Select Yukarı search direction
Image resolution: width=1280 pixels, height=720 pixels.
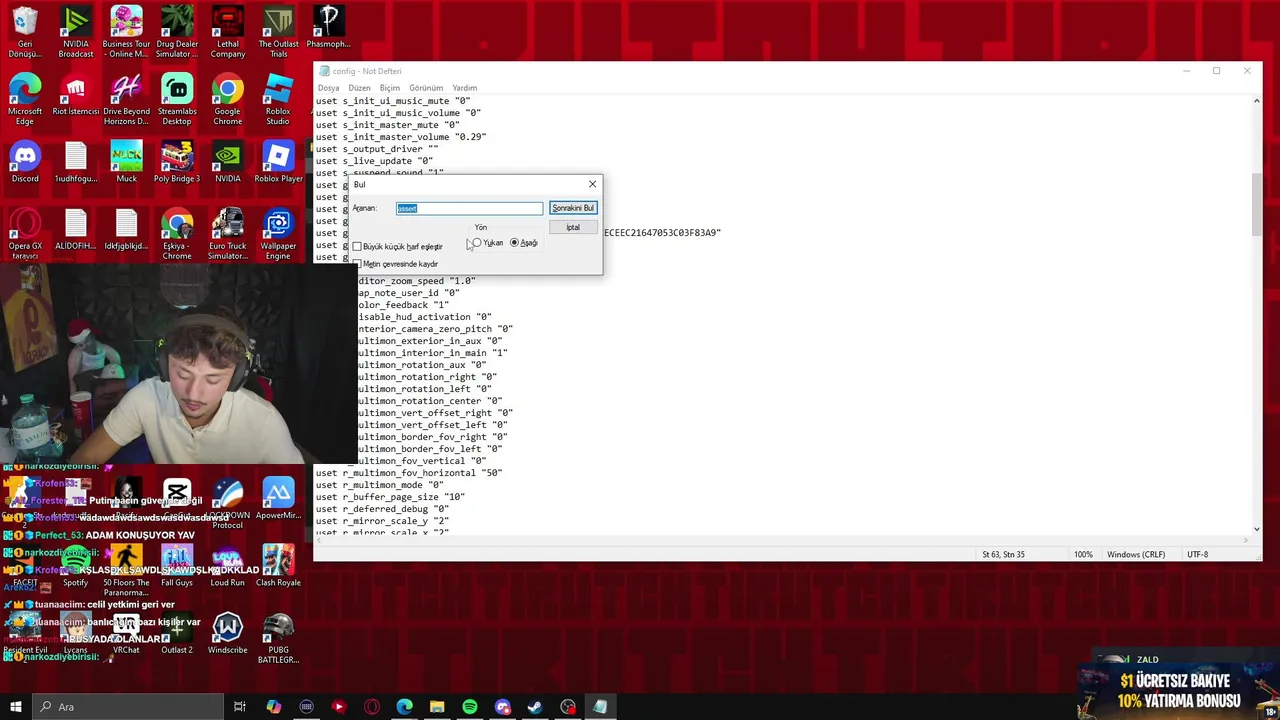pos(477,243)
